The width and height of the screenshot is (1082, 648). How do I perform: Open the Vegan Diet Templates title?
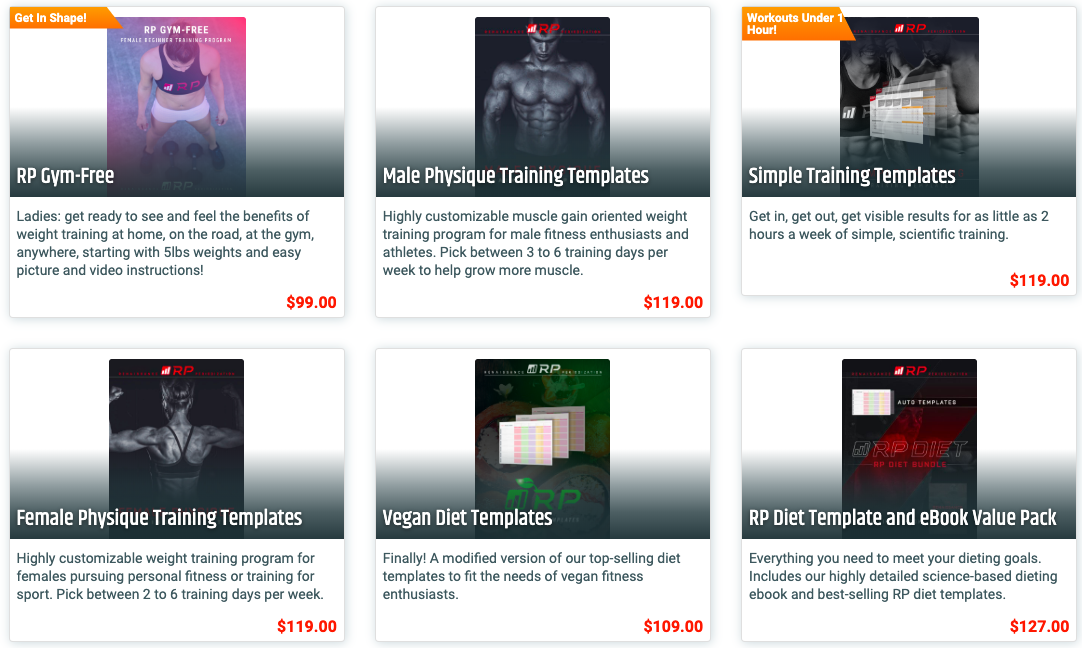(x=468, y=518)
